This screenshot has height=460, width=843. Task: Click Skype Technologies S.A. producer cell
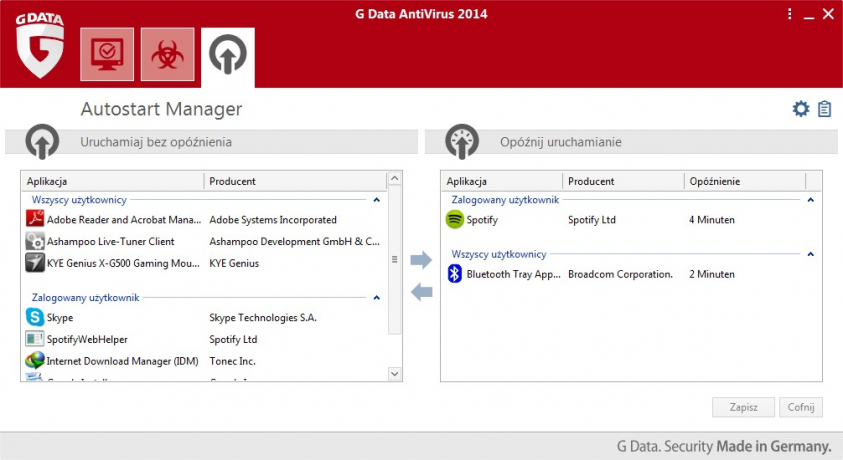[x=263, y=318]
